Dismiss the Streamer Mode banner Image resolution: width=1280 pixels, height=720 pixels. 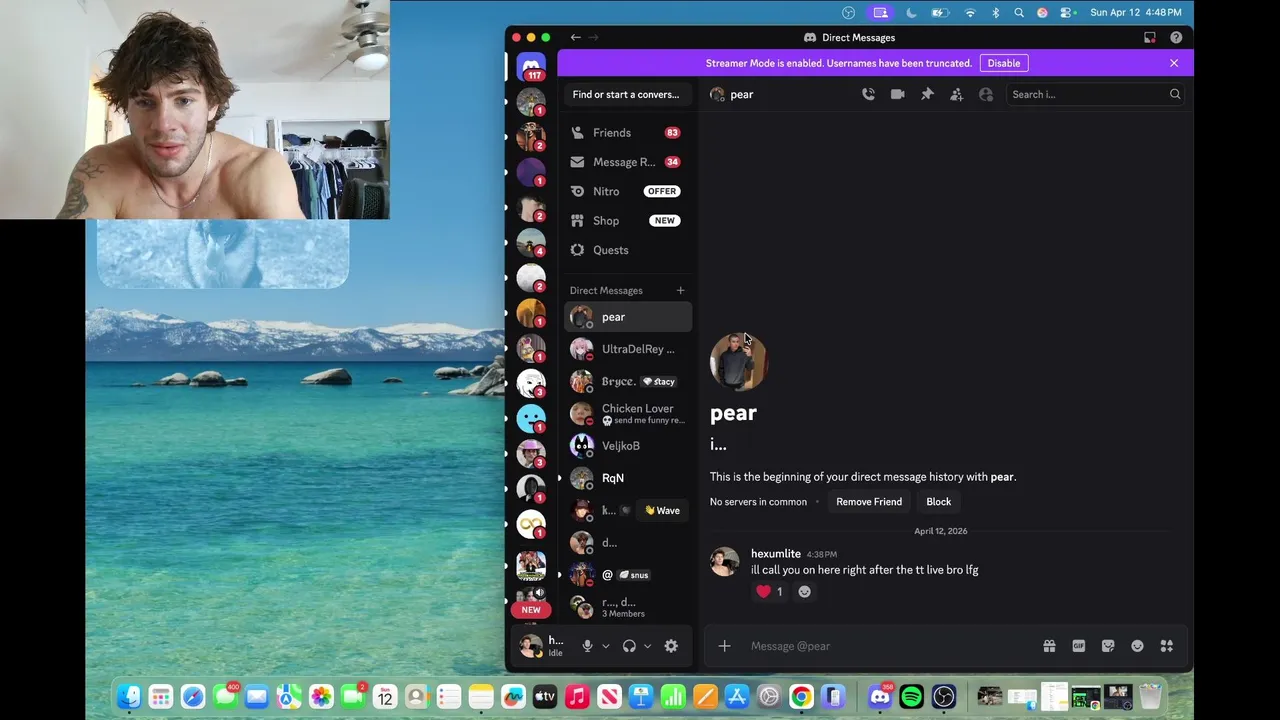click(1174, 63)
